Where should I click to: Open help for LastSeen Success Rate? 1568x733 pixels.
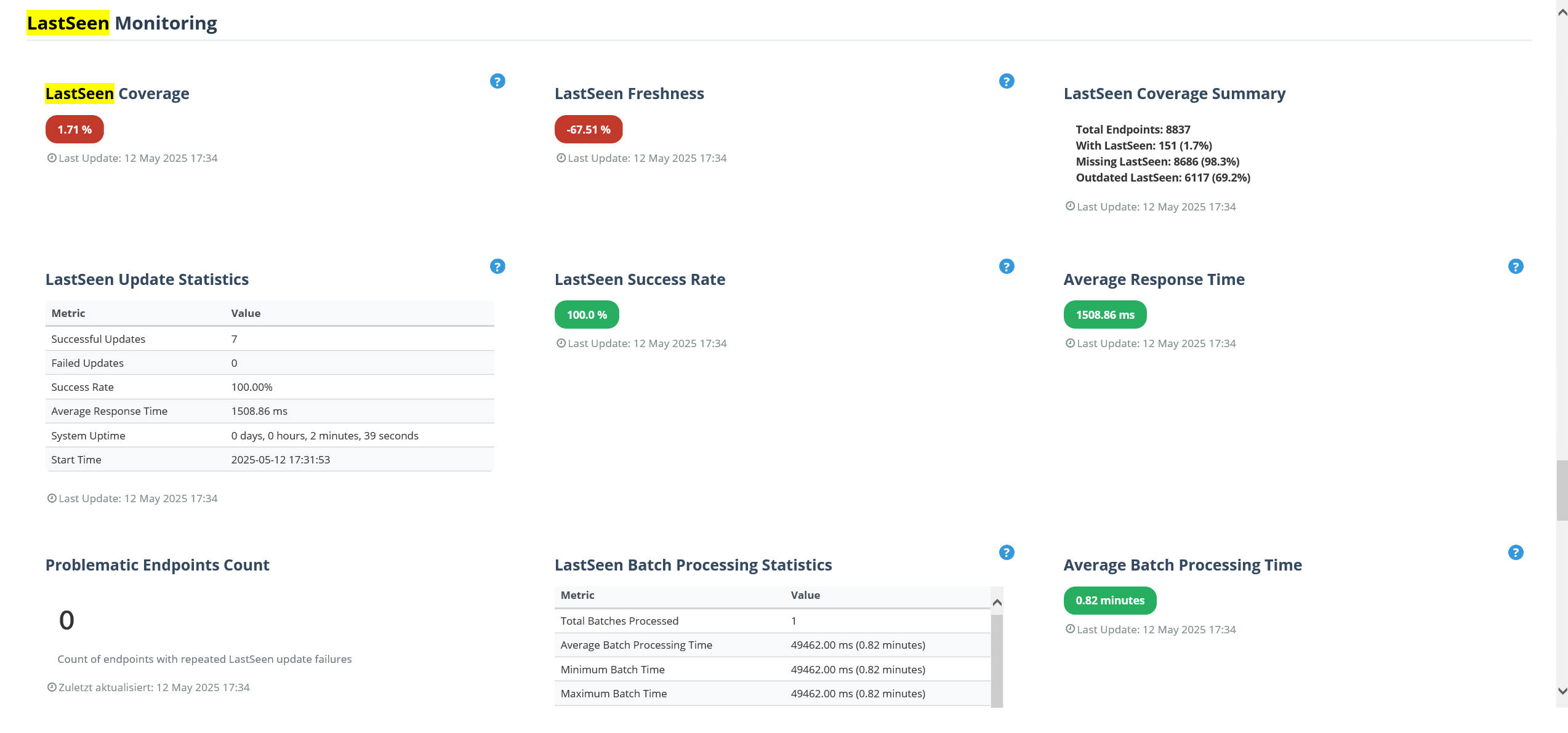1007,266
